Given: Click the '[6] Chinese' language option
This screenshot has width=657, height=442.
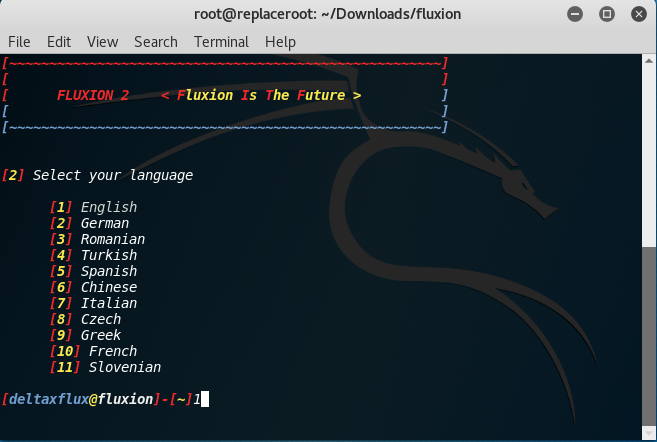Looking at the screenshot, I should coord(93,287).
